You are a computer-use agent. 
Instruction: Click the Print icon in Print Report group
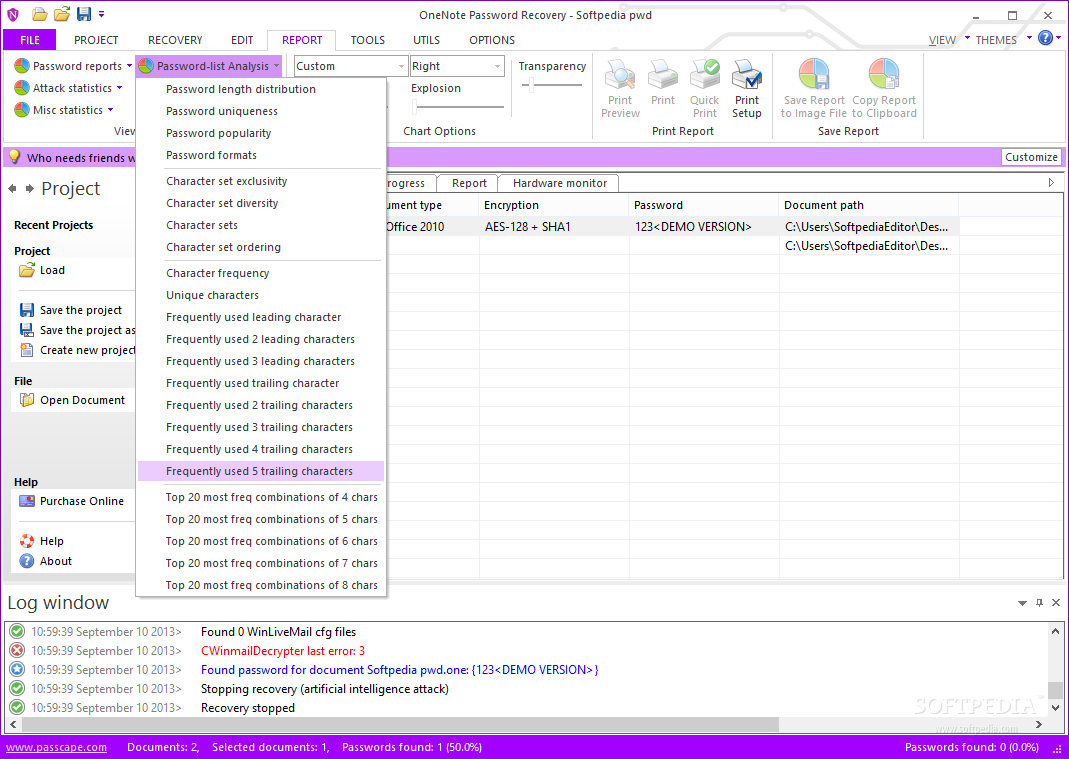pos(663,74)
